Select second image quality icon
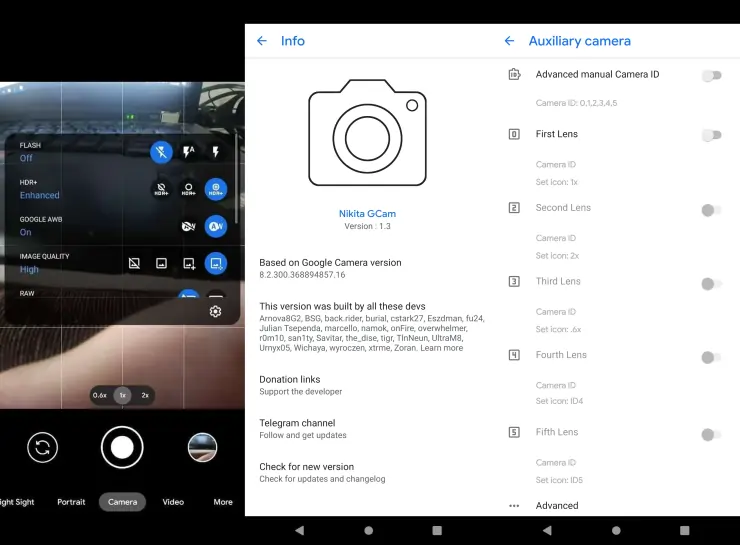 161,263
